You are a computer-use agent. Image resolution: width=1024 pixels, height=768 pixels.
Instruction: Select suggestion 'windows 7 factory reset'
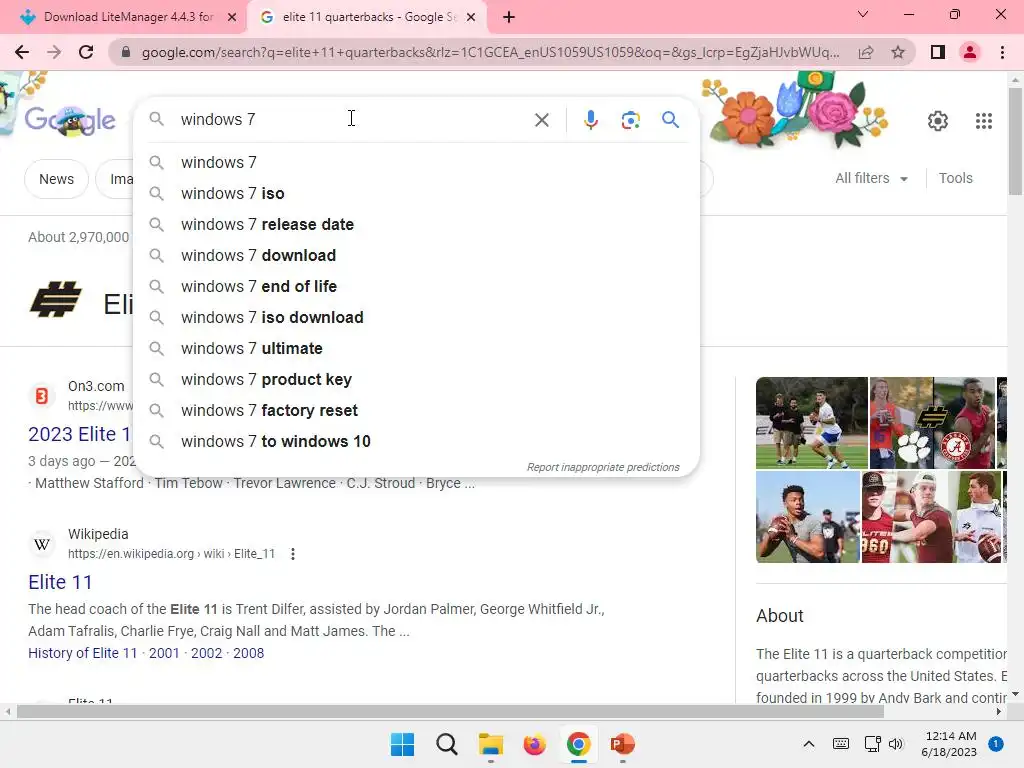click(x=416, y=411)
